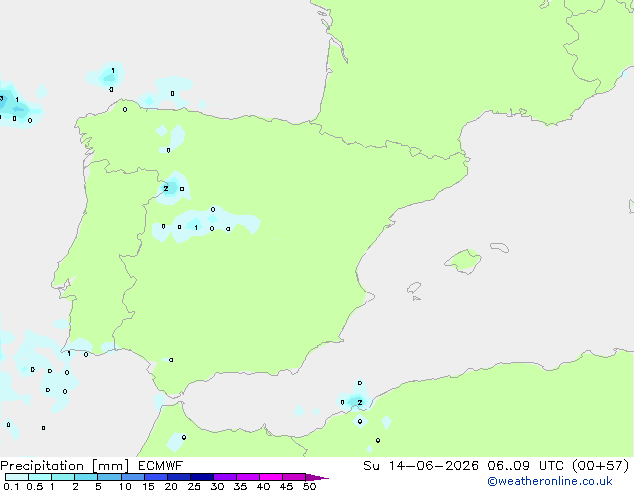This screenshot has height=490, width=634.
Task: Click the 'ECMWF' model label
Action: point(161,466)
